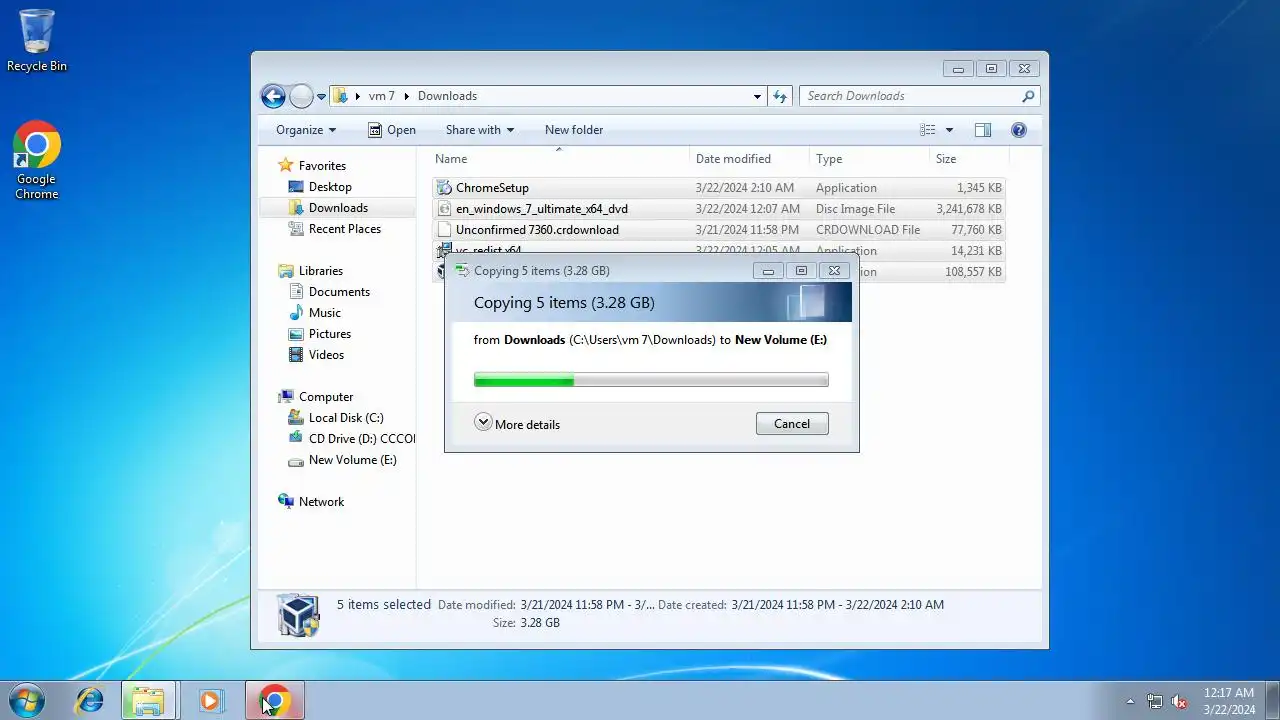
Task: Click the Search Downloads field
Action: point(910,96)
